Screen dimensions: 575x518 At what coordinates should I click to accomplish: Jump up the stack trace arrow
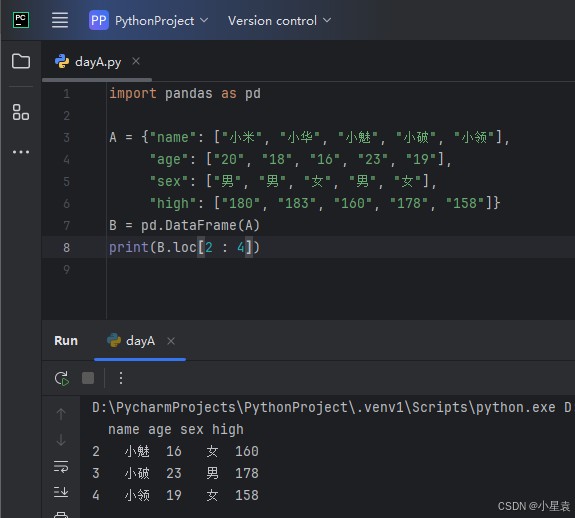[x=61, y=414]
